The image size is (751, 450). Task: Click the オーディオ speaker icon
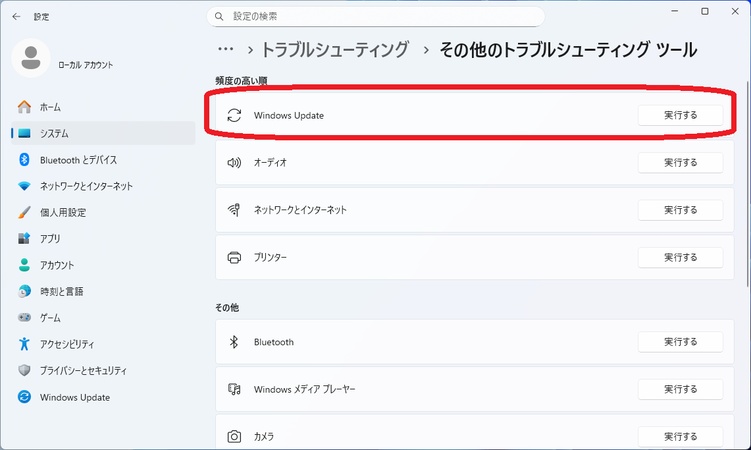[234, 162]
